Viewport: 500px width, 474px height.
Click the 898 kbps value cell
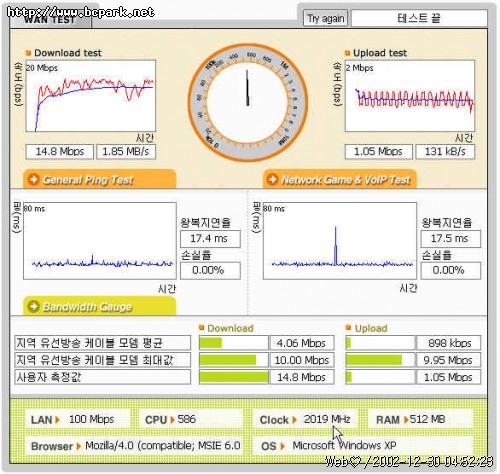(449, 343)
